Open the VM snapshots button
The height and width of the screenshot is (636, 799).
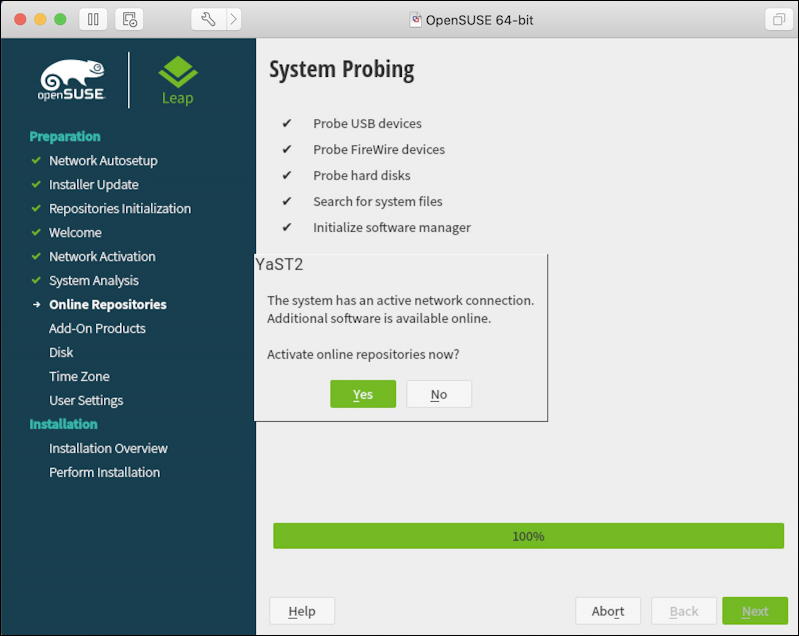pyautogui.click(x=129, y=20)
